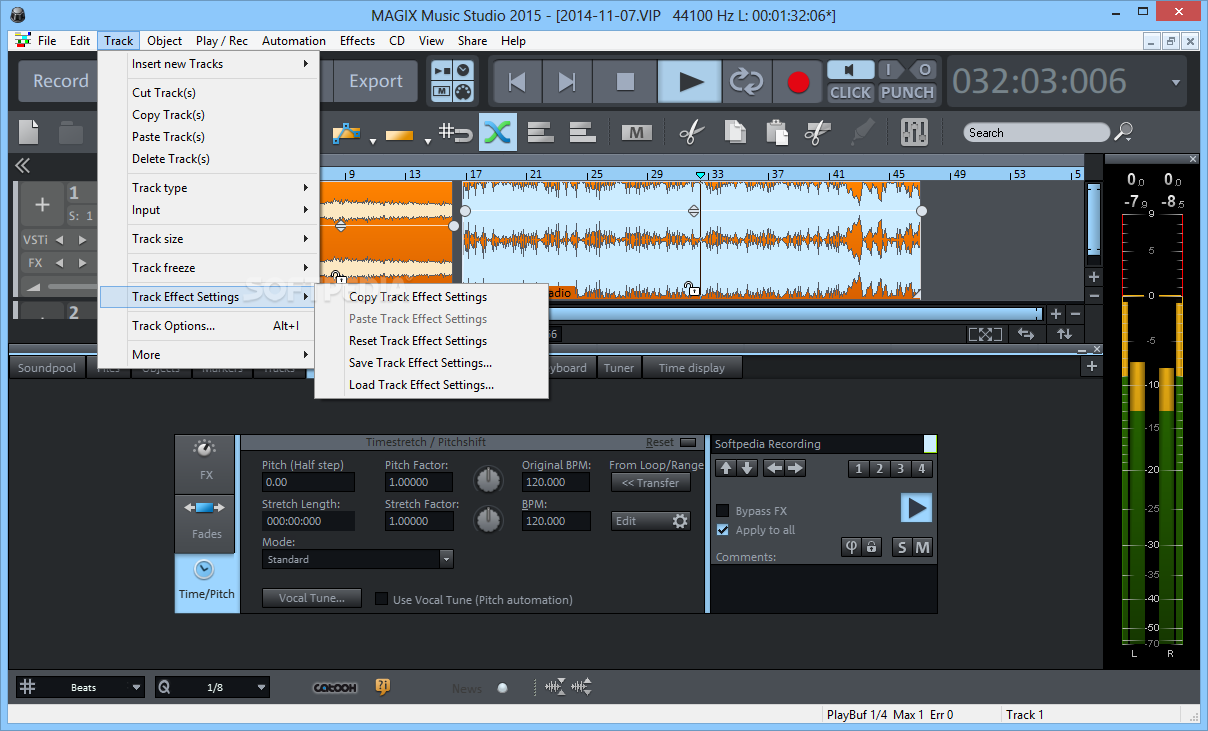
Task: Open the Effects menu
Action: pyautogui.click(x=357, y=41)
